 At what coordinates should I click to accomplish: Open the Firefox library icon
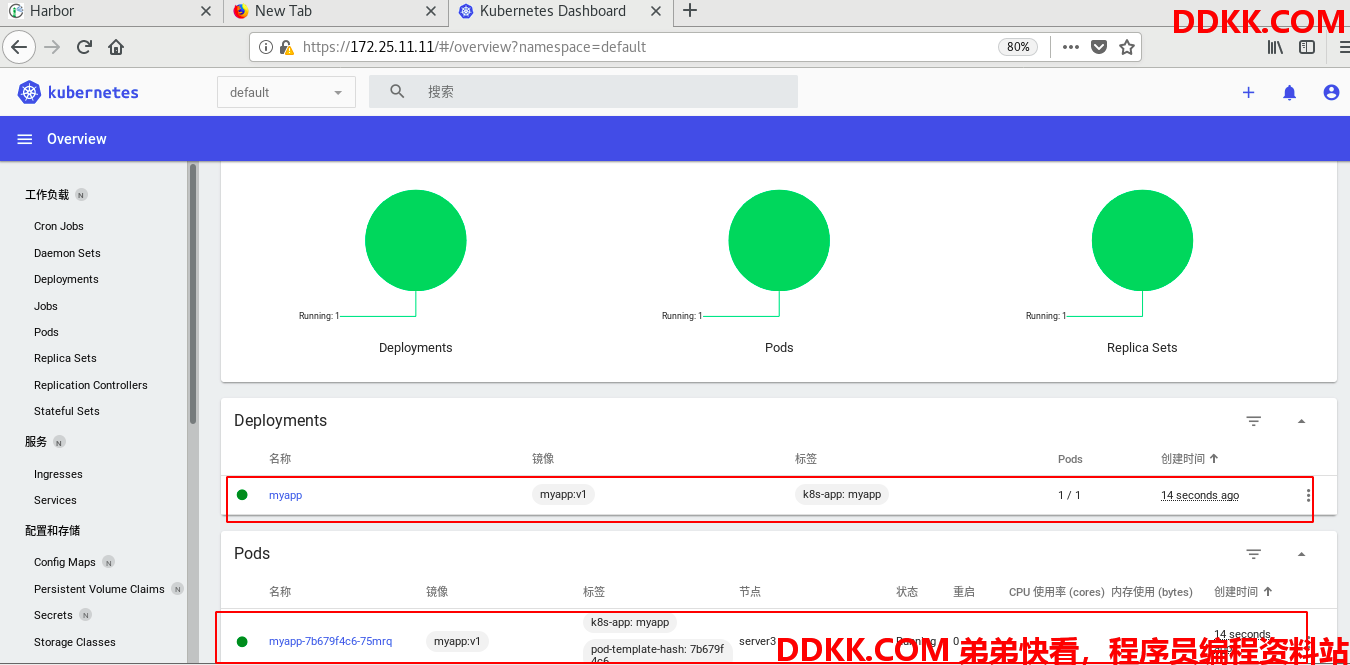click(1276, 47)
